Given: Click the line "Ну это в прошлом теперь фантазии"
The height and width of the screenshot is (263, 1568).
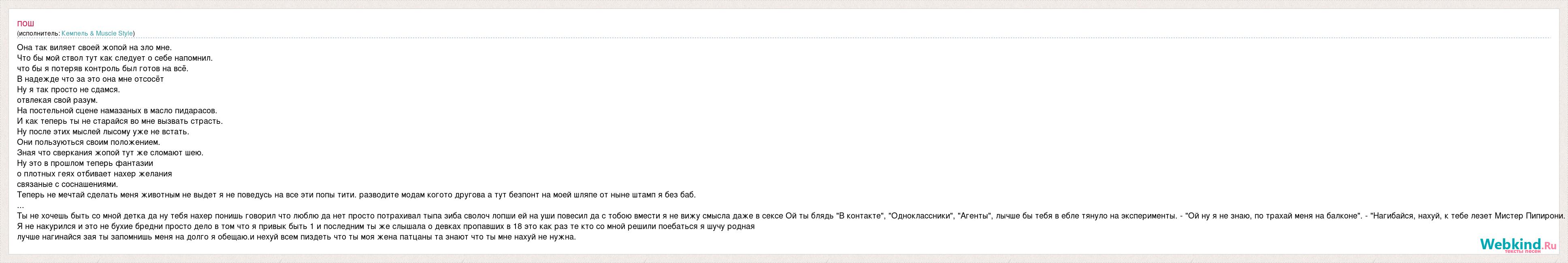Looking at the screenshot, I should click(85, 163).
